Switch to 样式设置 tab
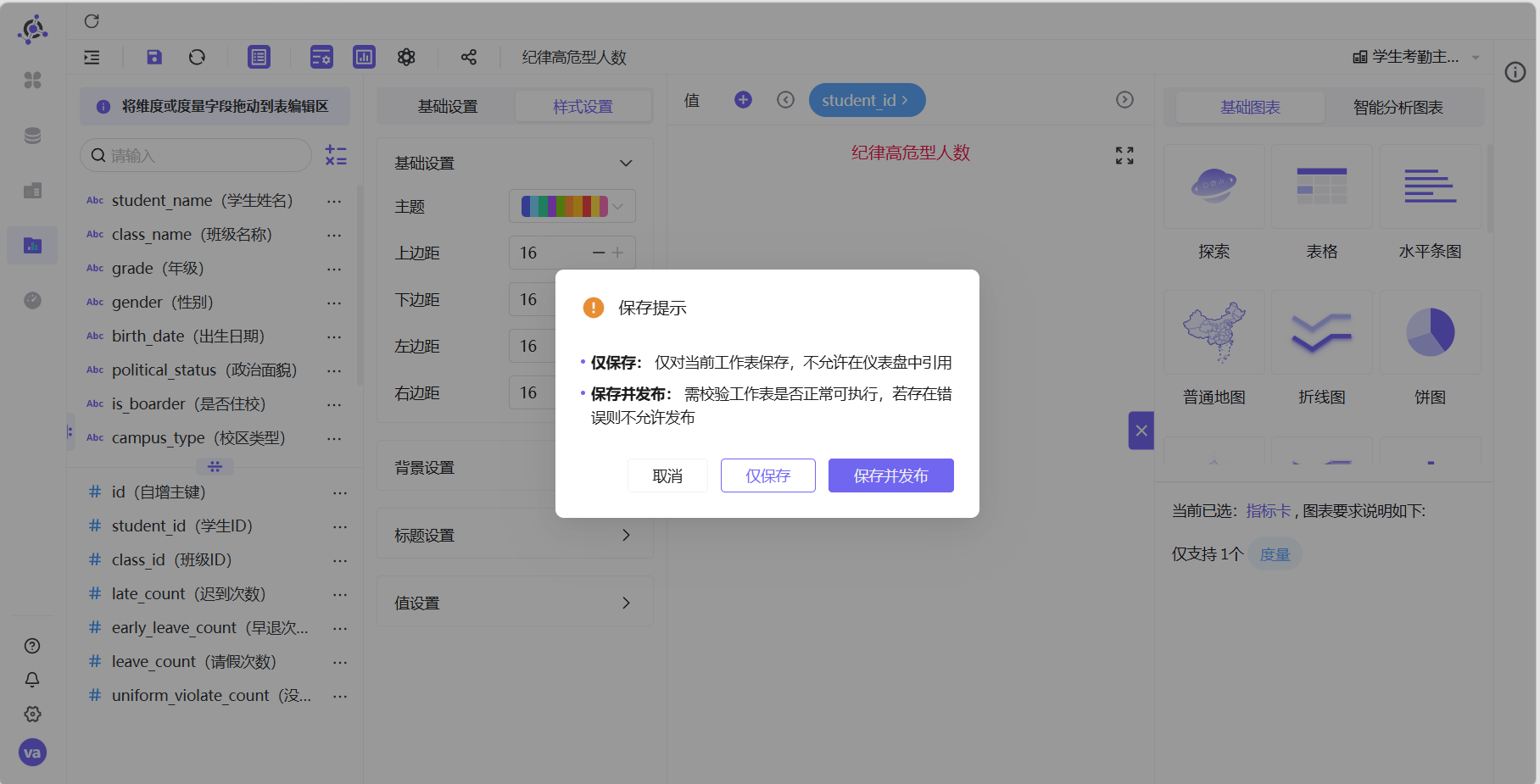Image resolution: width=1540 pixels, height=784 pixels. point(583,107)
